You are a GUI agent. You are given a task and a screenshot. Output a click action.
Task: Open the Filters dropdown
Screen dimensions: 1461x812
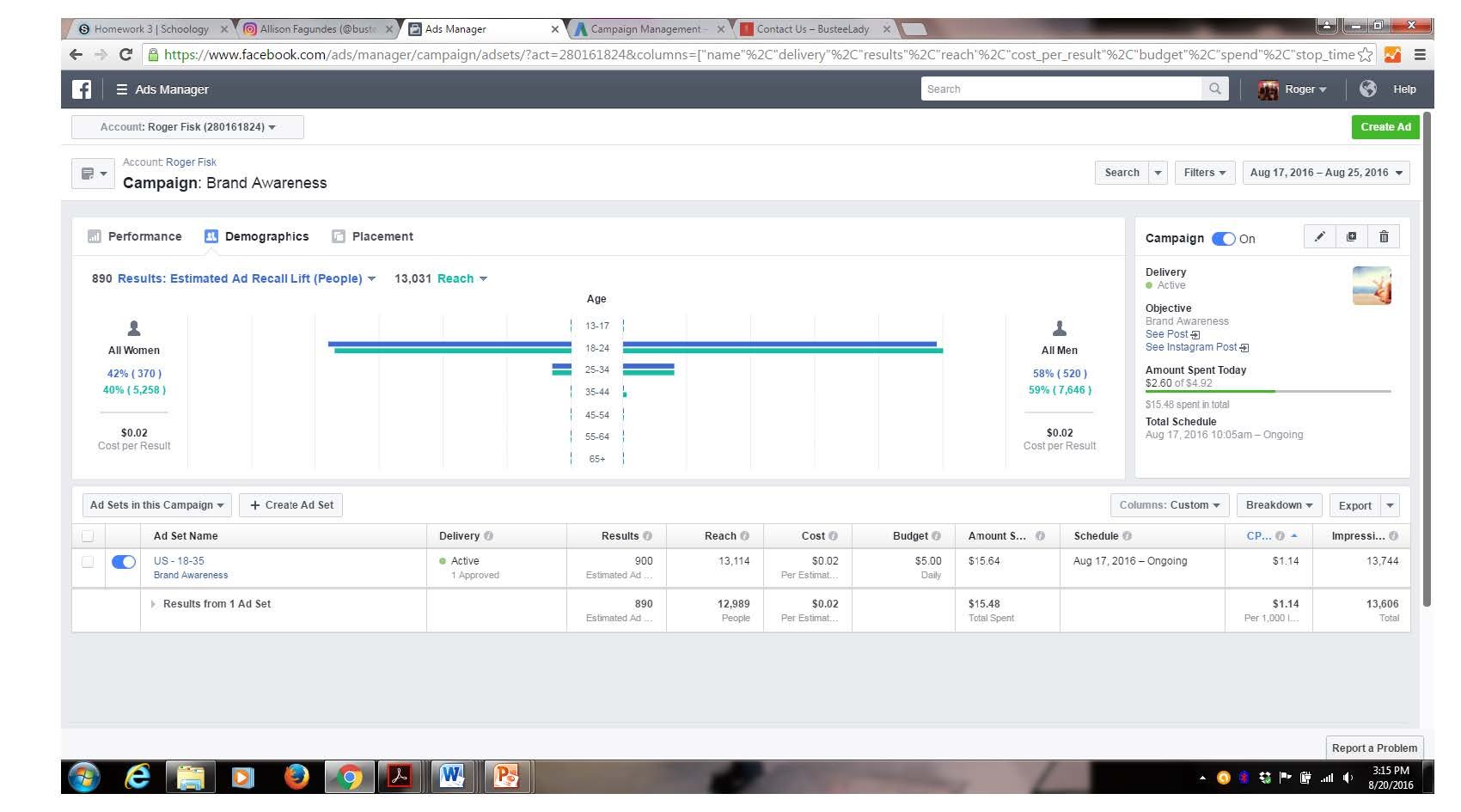pyautogui.click(x=1204, y=173)
